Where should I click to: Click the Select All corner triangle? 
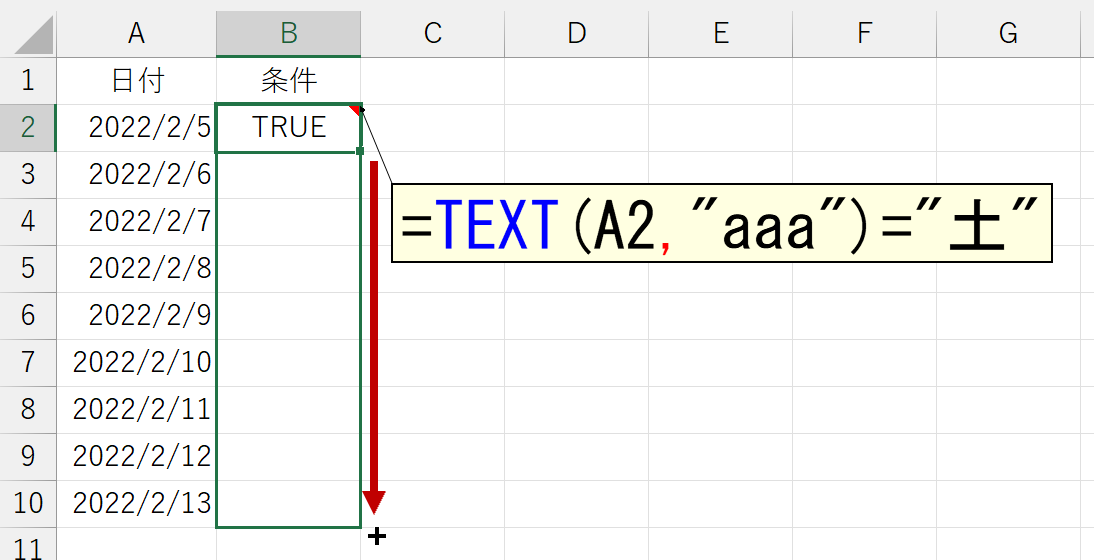click(x=33, y=34)
